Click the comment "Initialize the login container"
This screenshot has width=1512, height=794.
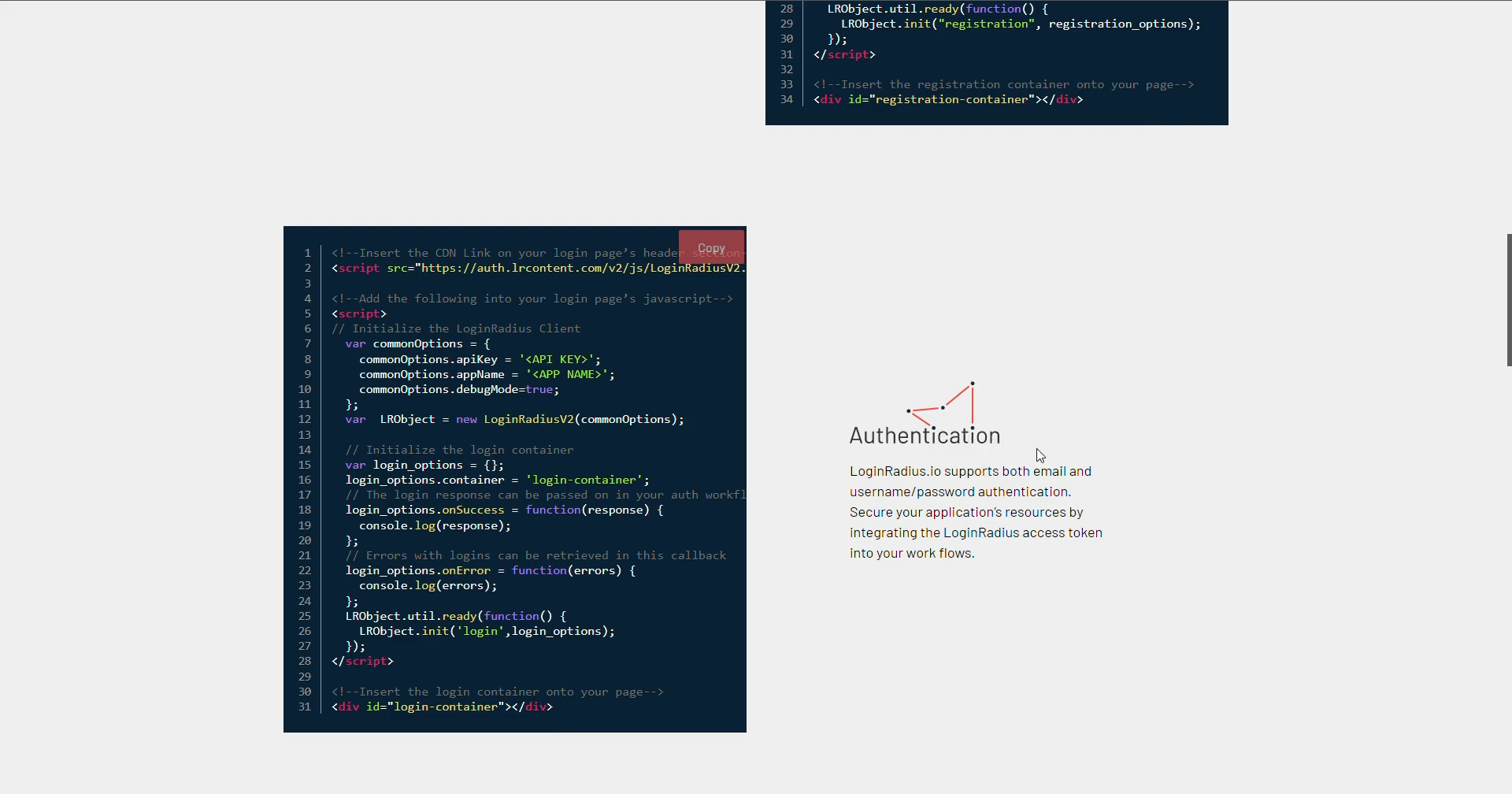coord(459,450)
